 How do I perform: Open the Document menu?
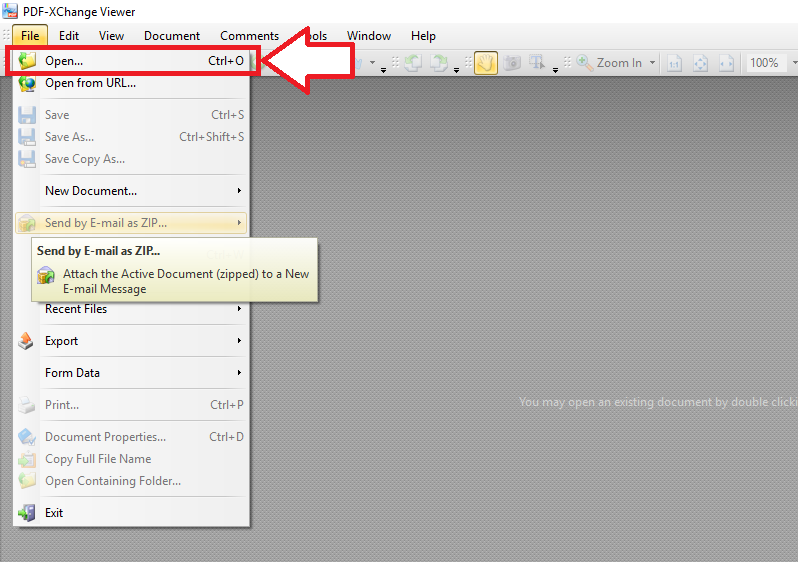pos(172,36)
